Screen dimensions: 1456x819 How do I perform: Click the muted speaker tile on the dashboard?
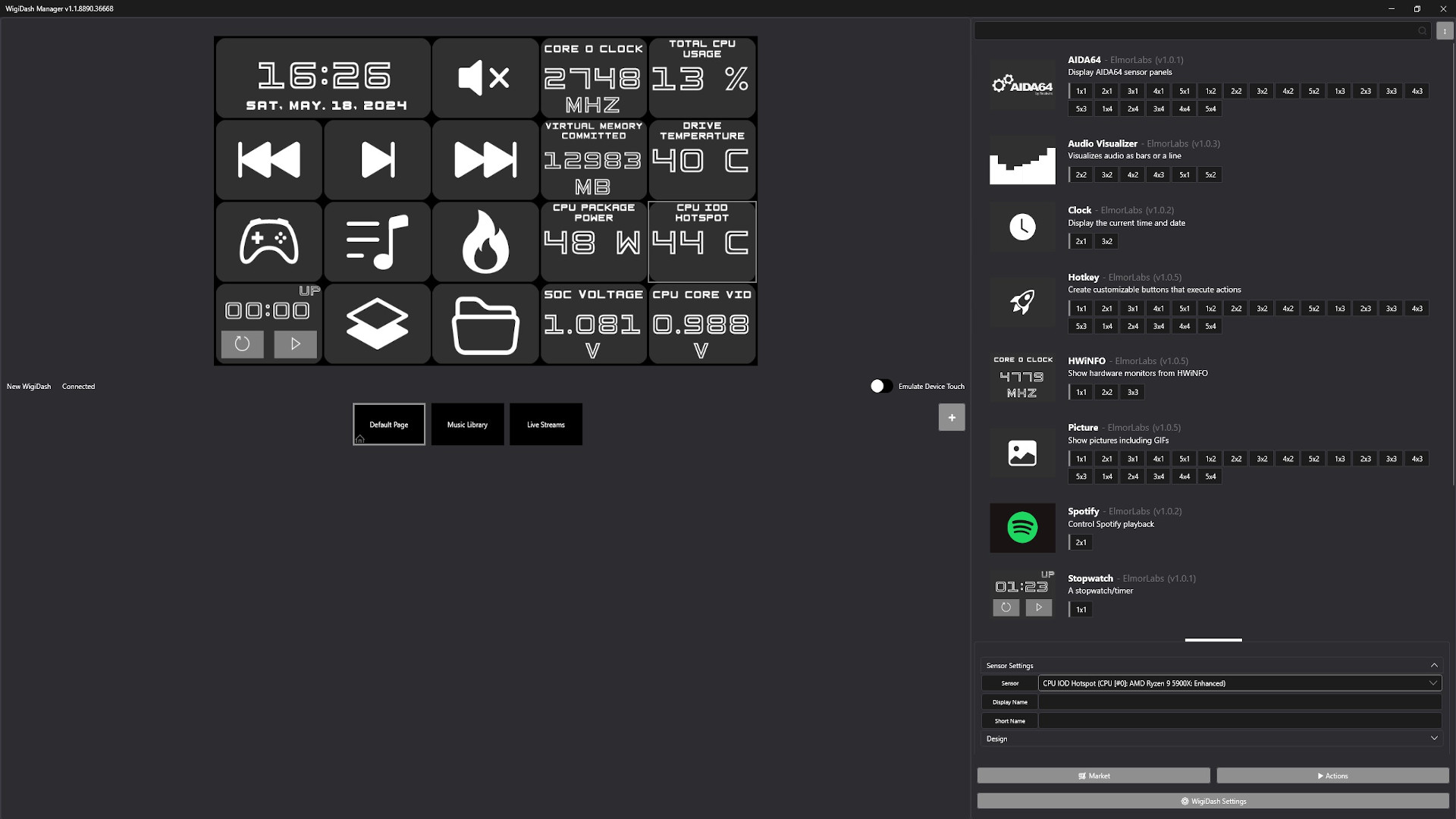485,77
